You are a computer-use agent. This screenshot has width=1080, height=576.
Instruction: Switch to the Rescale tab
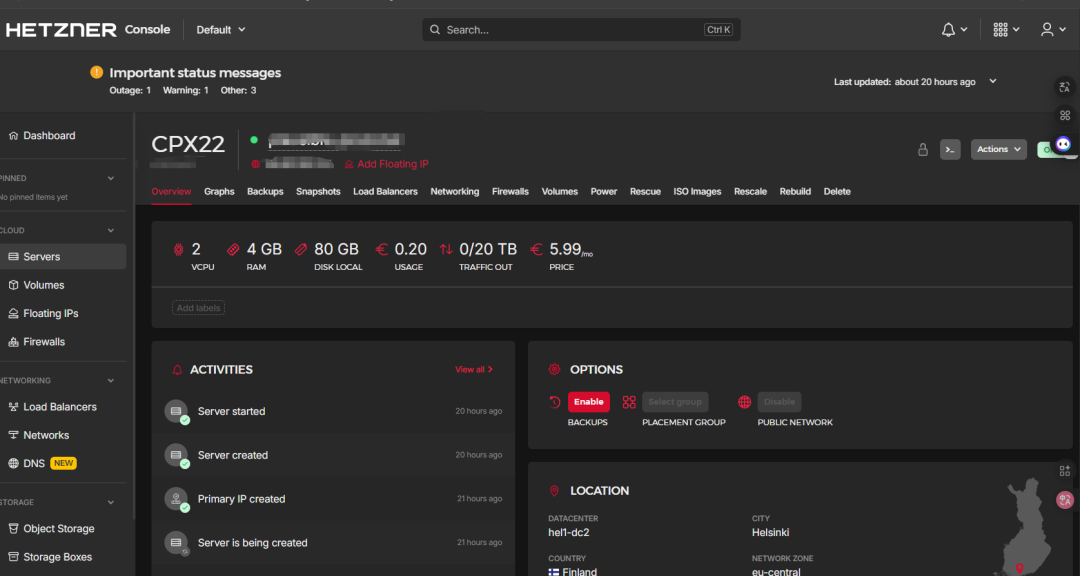(750, 192)
